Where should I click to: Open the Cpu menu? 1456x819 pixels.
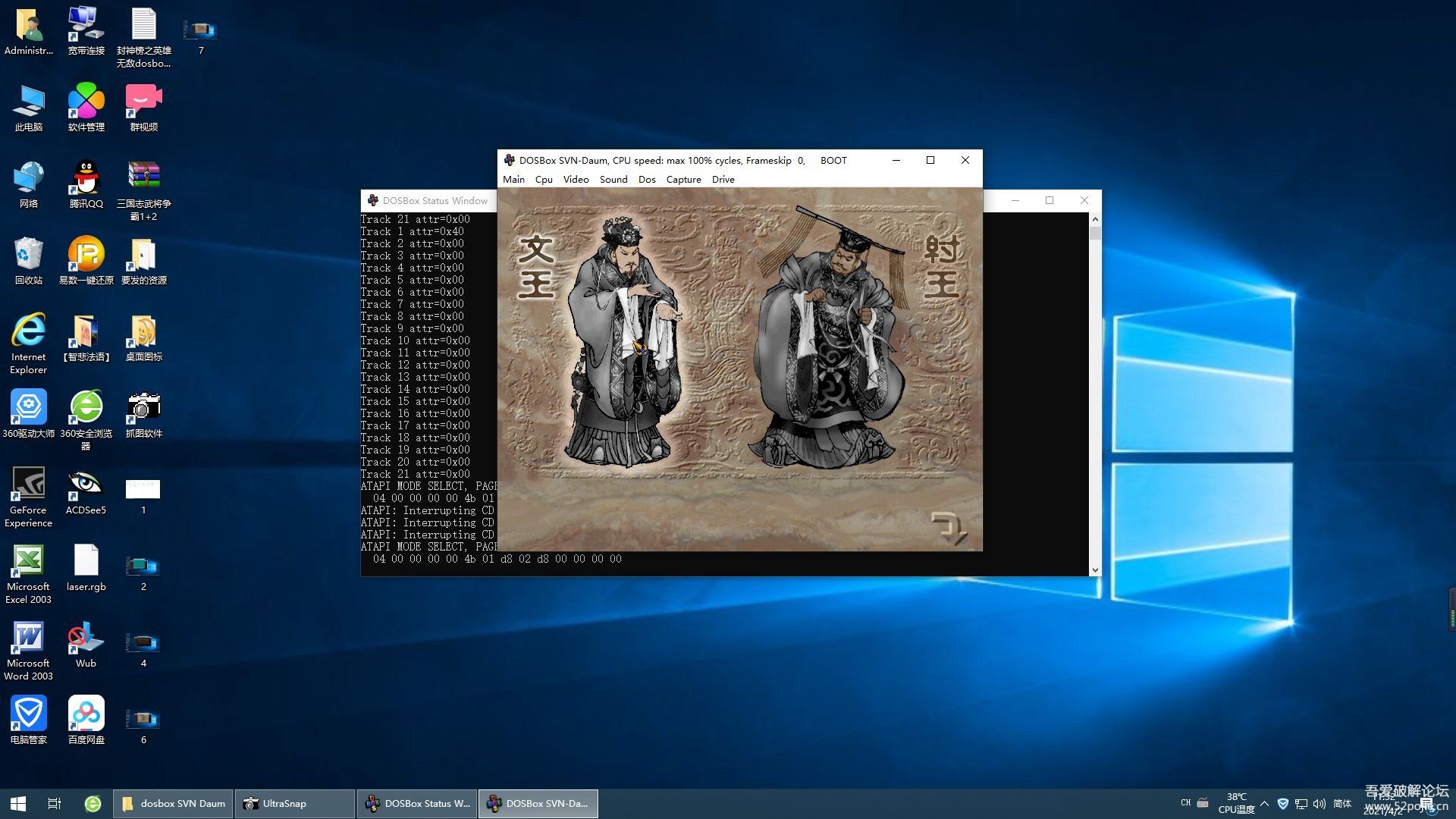point(544,180)
